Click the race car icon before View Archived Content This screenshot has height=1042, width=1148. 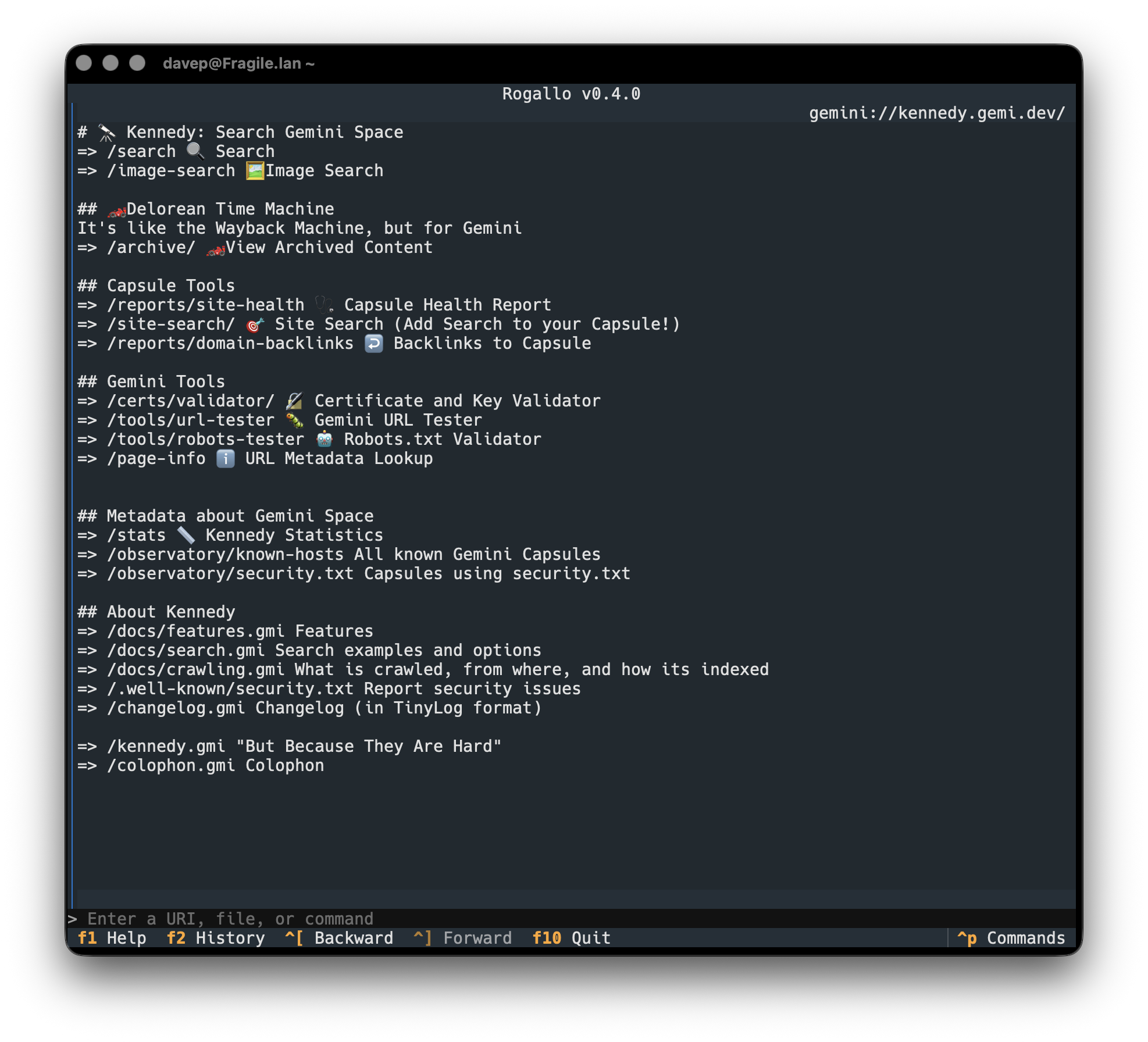click(216, 249)
